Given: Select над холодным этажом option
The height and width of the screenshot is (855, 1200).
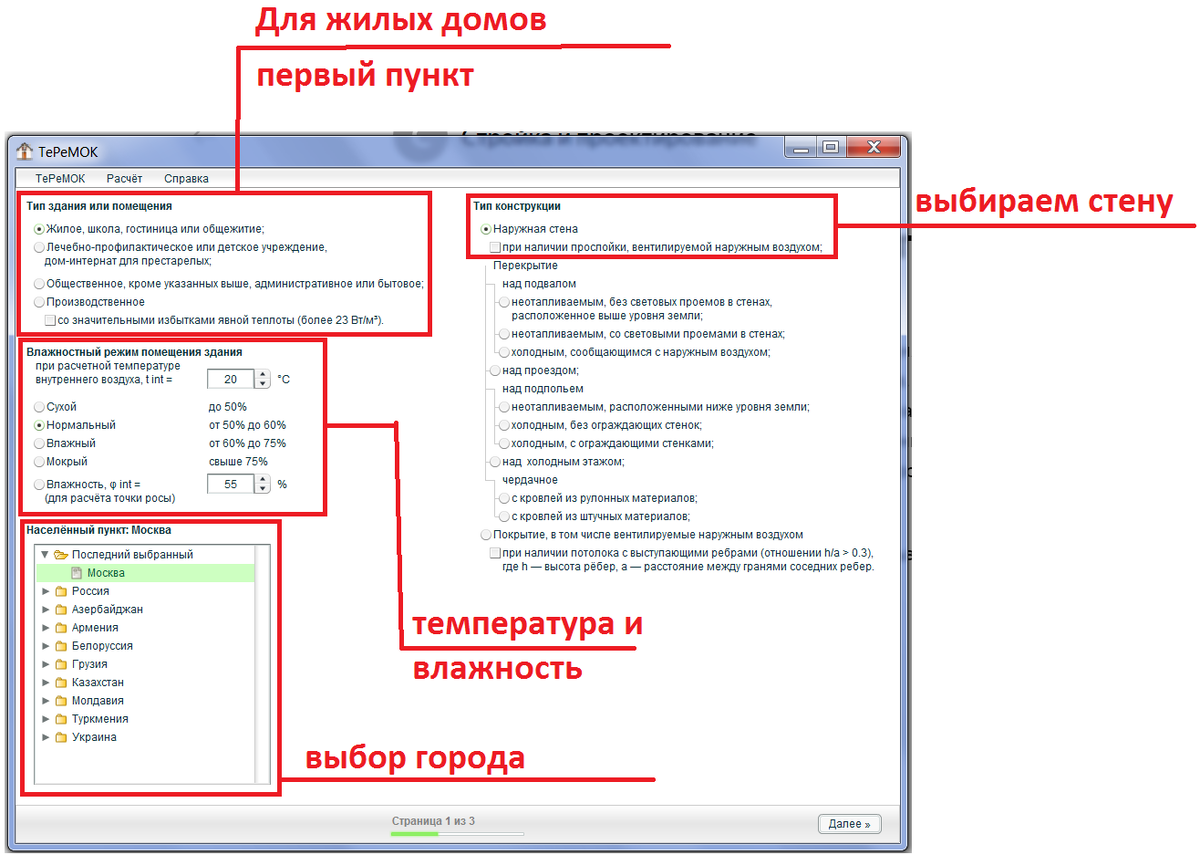Looking at the screenshot, I should [495, 462].
